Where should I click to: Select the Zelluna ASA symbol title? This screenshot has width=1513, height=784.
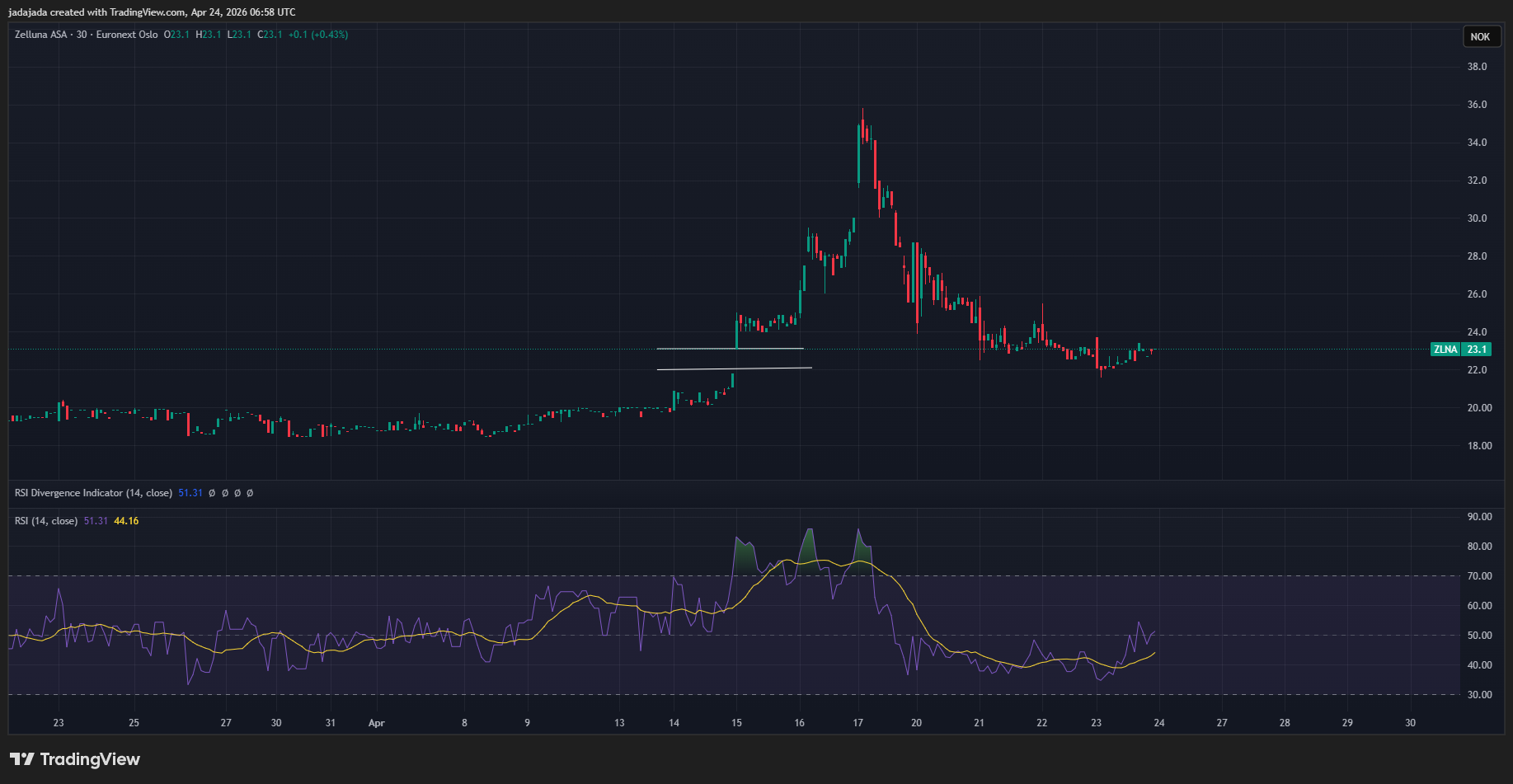(x=41, y=35)
